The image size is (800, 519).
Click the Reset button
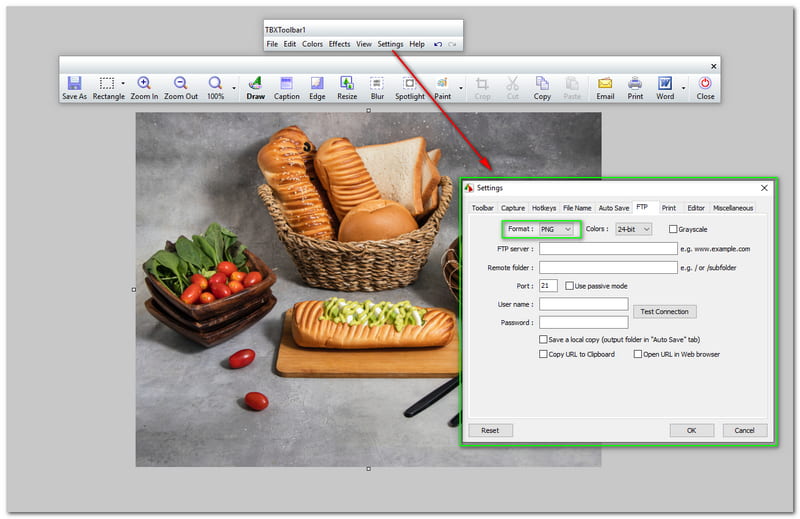[490, 430]
